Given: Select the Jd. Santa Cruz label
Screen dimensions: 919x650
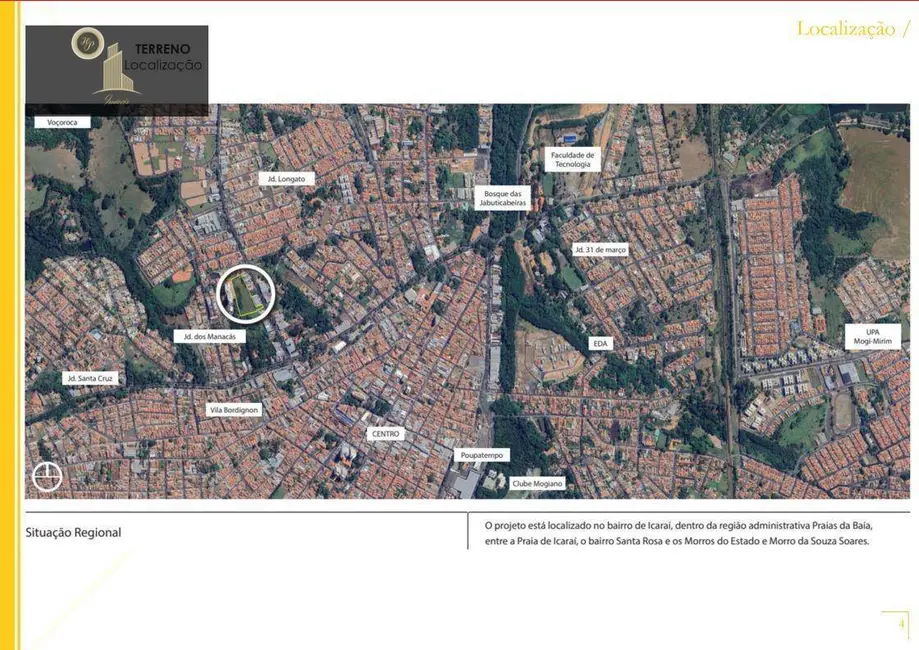Looking at the screenshot, I should [x=91, y=378].
